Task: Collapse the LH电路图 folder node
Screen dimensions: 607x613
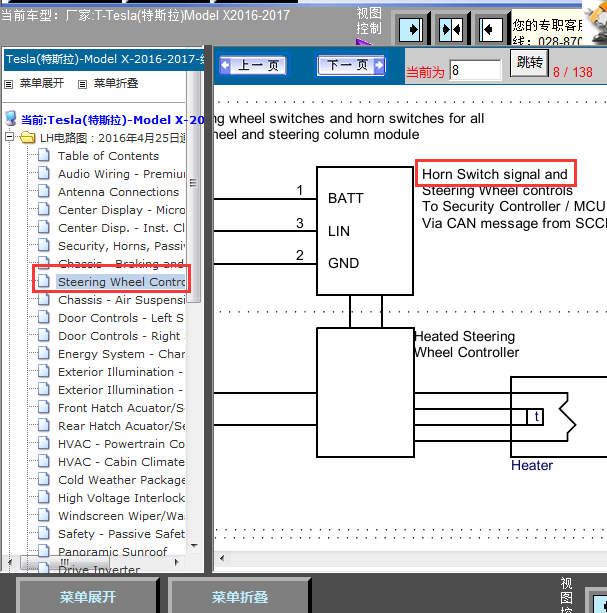Action: [9, 137]
